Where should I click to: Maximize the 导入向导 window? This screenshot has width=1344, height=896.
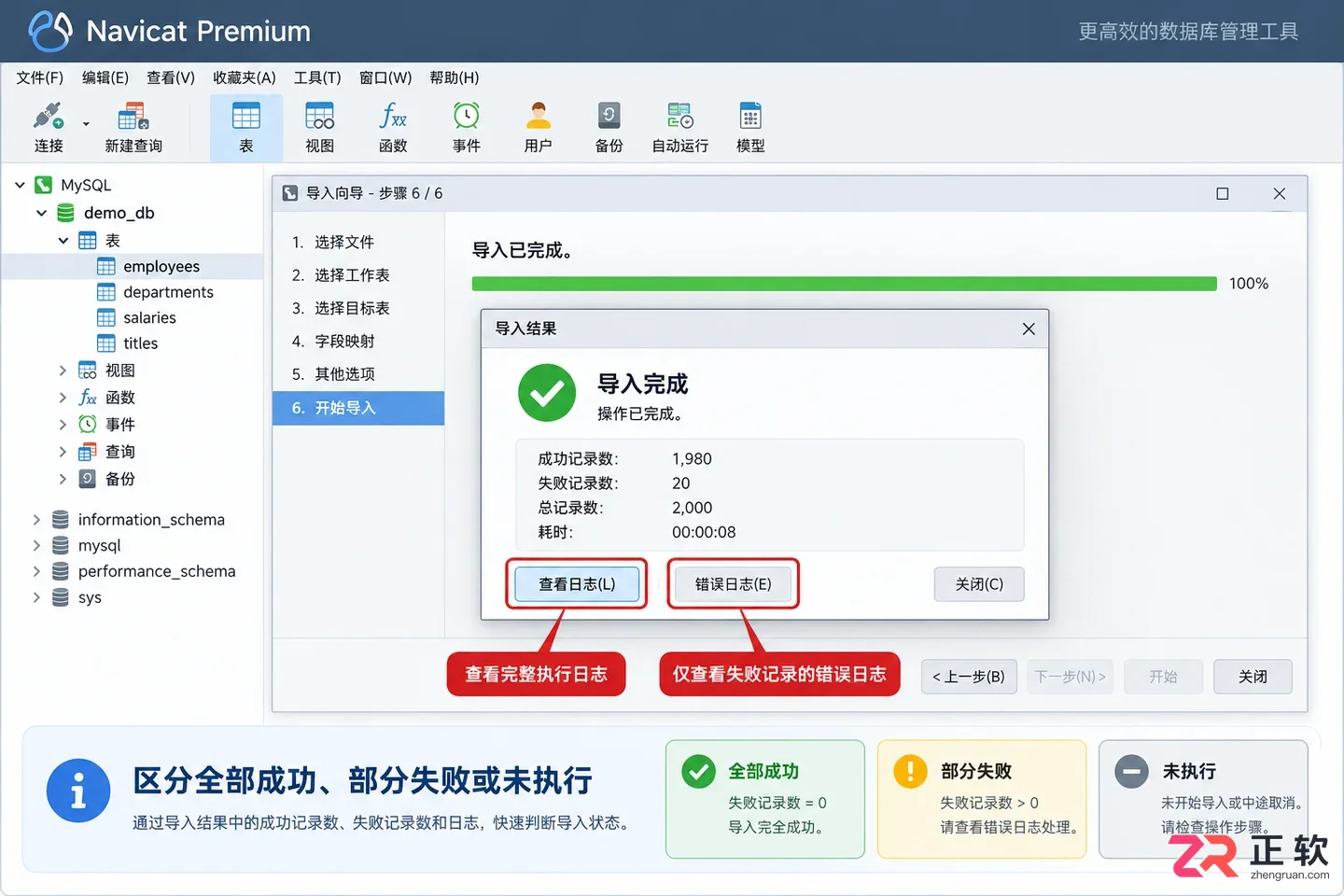(x=1223, y=193)
